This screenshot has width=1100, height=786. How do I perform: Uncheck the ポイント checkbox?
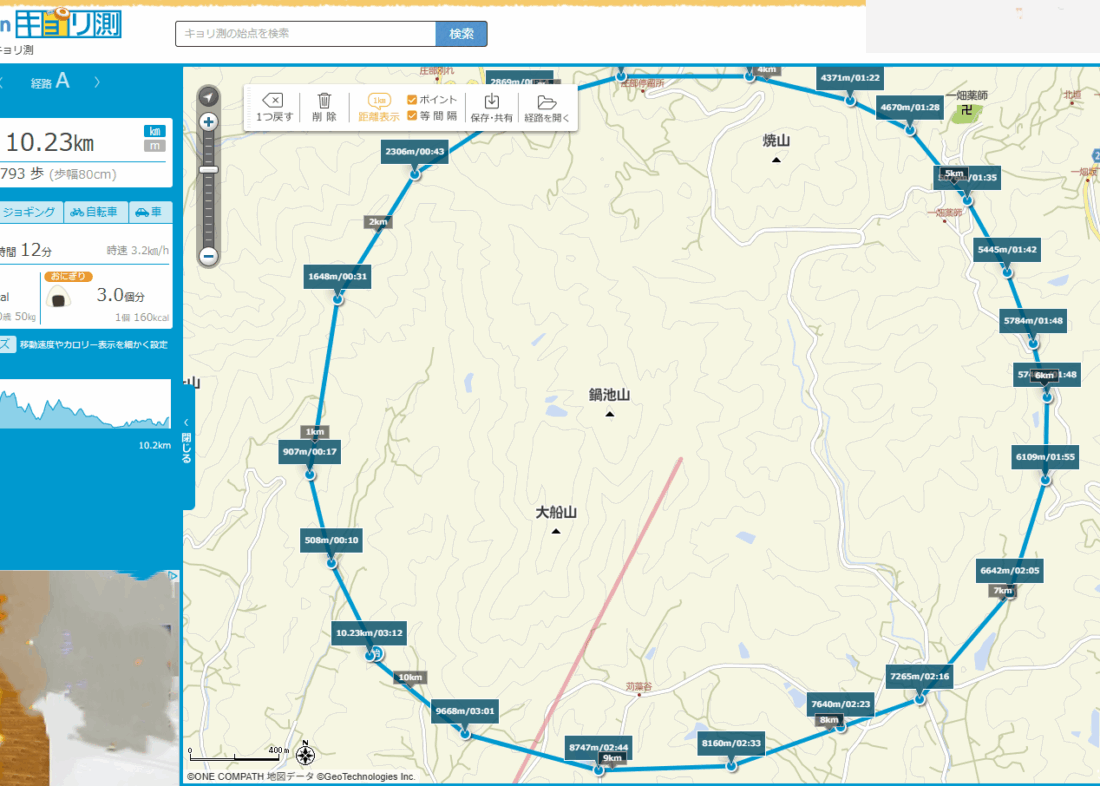pos(412,100)
